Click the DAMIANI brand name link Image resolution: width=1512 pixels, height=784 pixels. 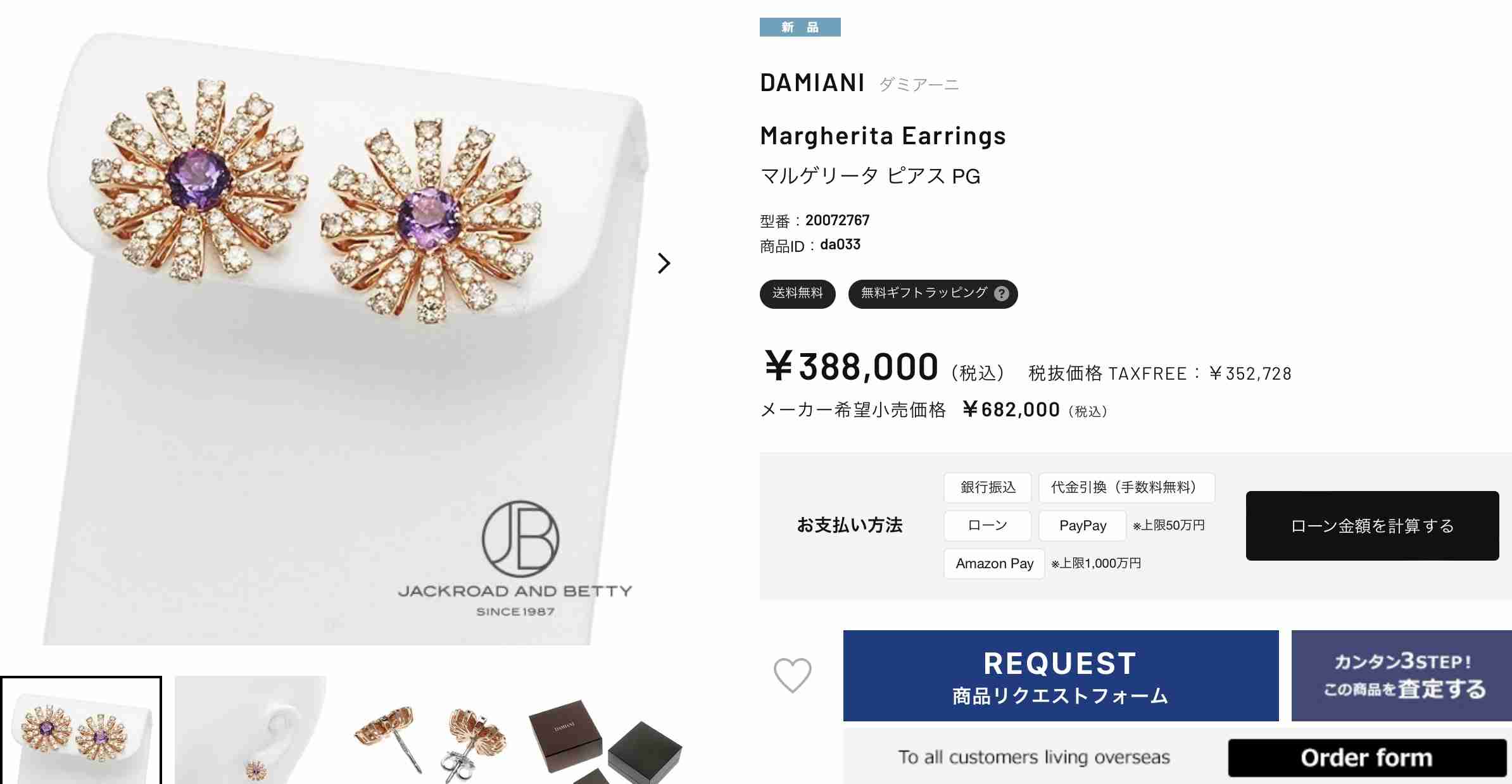(x=812, y=83)
